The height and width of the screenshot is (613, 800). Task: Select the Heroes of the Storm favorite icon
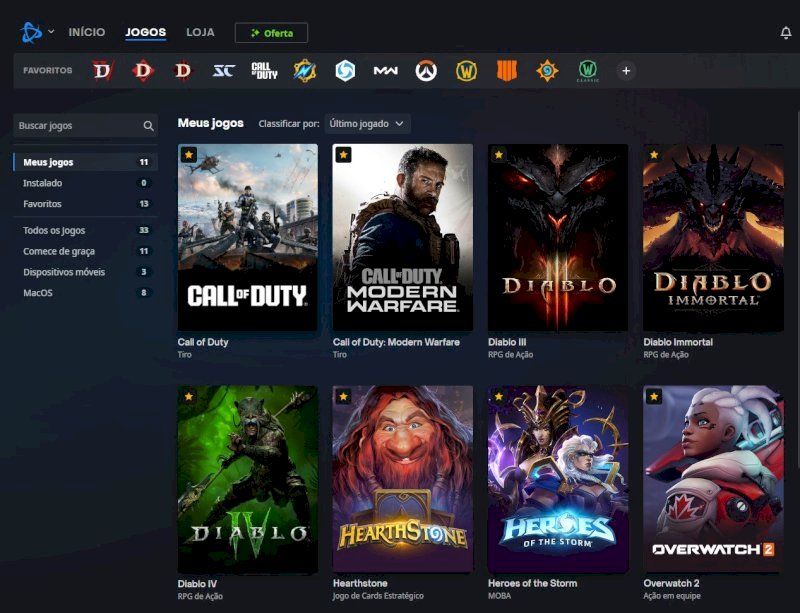[345, 71]
